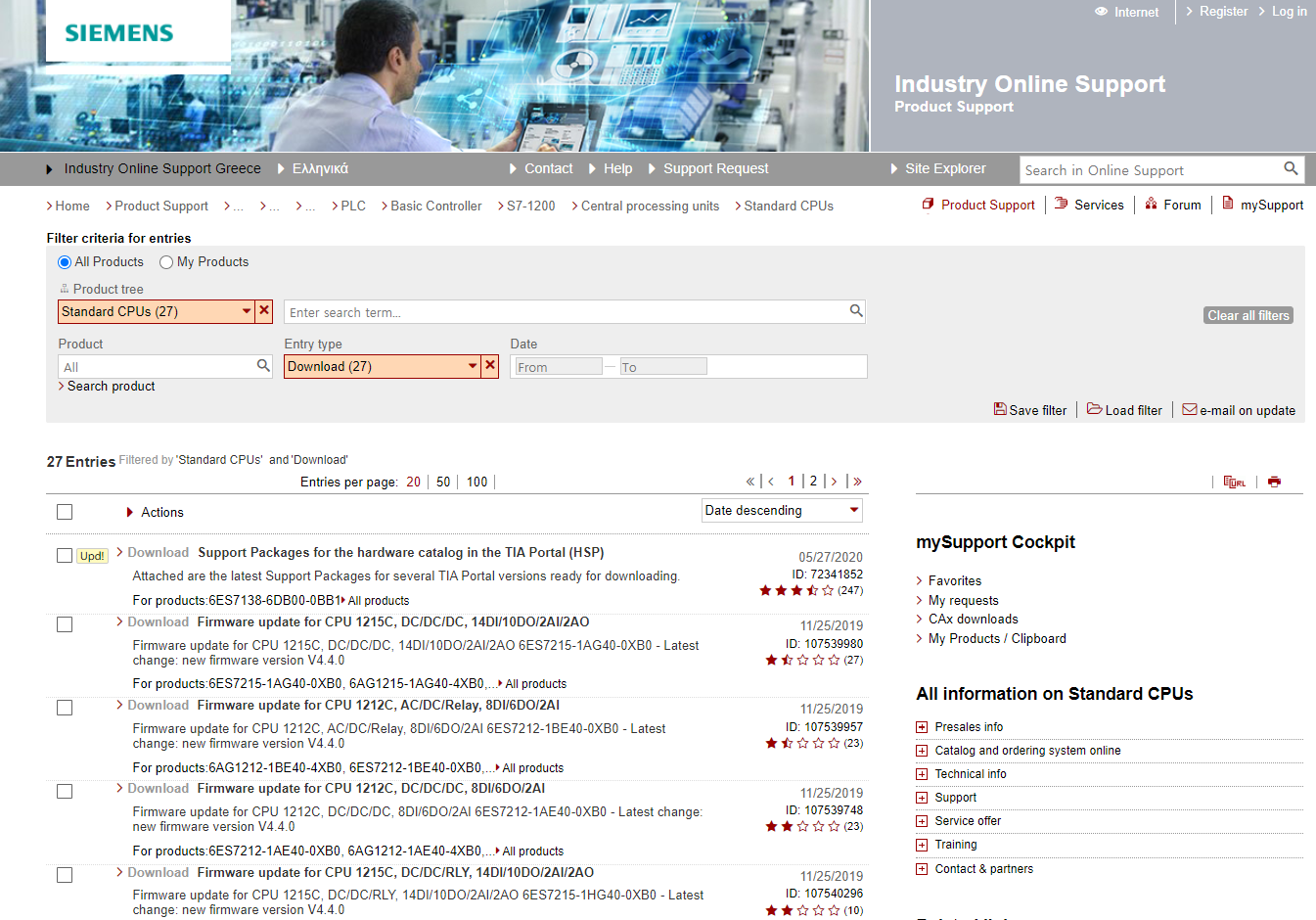Viewport: 1316px width, 920px height.
Task: Click the Services icon
Action: click(1061, 204)
